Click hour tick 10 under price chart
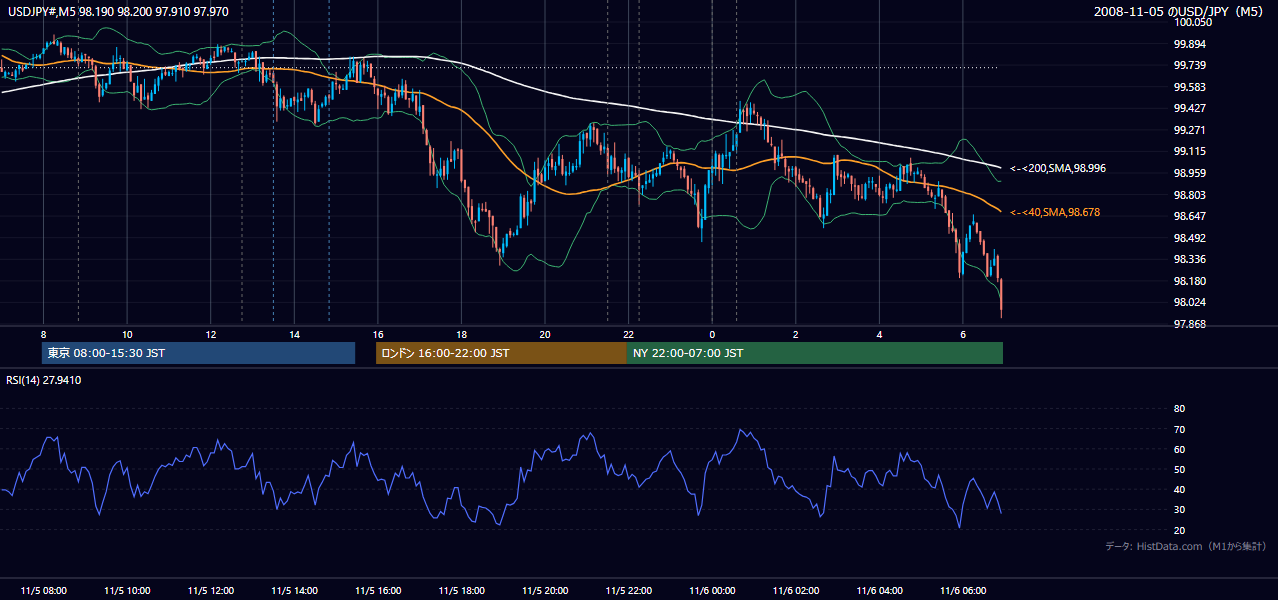 [x=127, y=334]
